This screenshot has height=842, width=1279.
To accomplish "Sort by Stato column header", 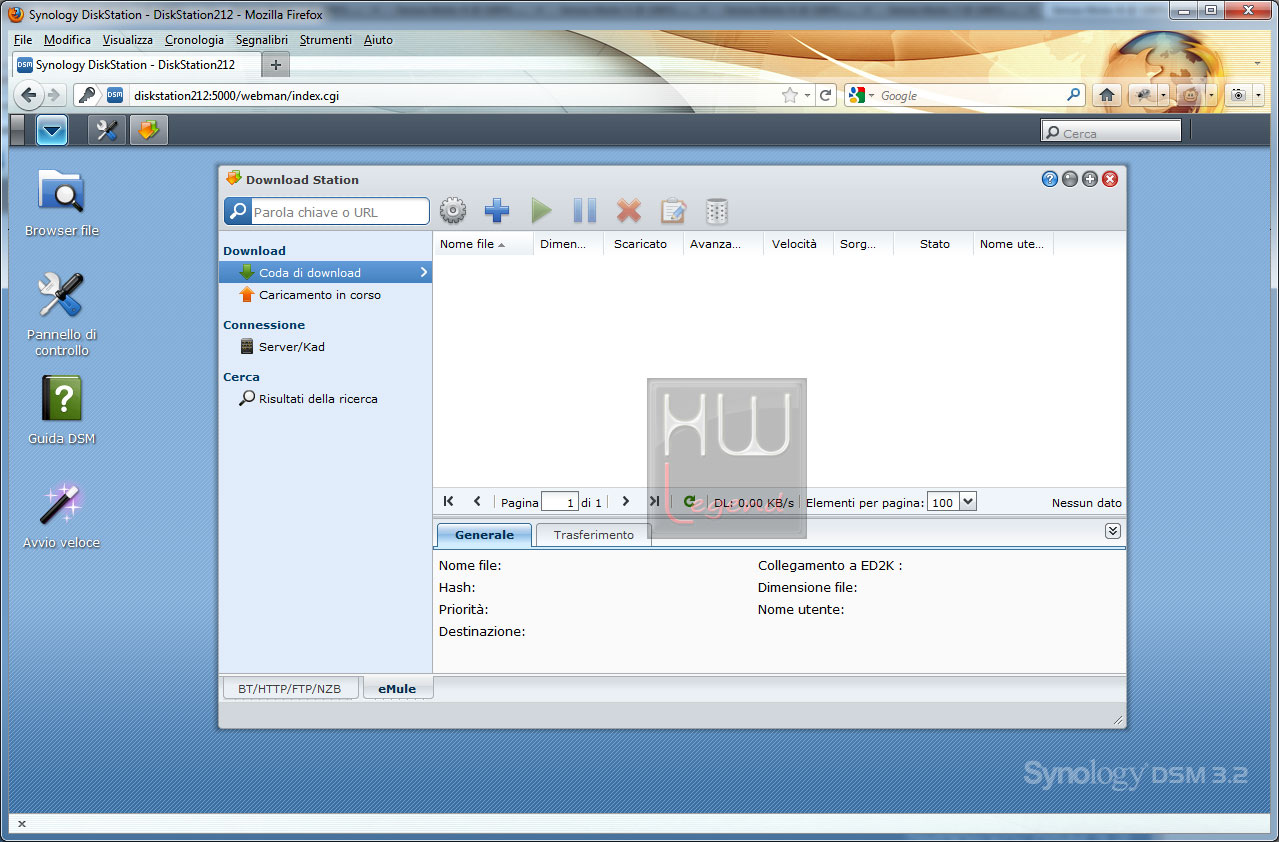I will 934,244.
